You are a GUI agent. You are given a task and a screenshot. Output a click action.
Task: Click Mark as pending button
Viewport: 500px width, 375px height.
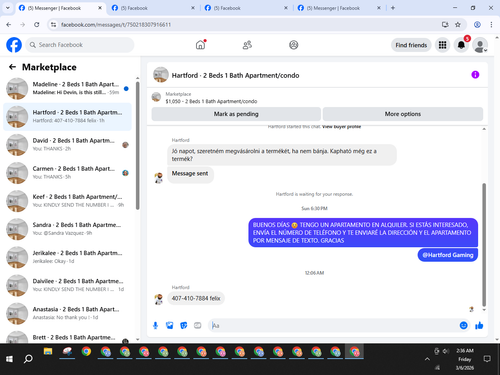tap(236, 114)
